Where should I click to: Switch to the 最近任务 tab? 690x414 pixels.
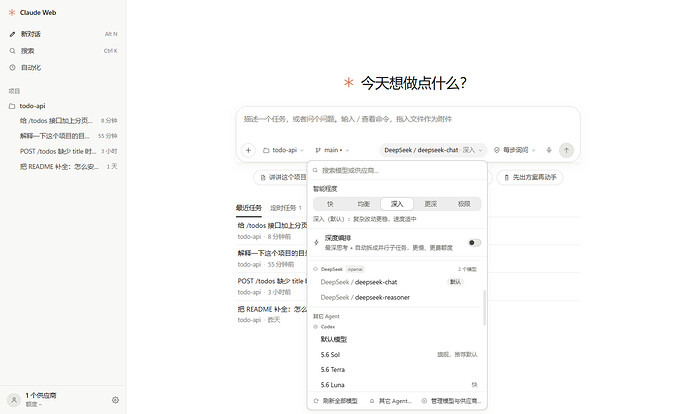click(x=249, y=208)
